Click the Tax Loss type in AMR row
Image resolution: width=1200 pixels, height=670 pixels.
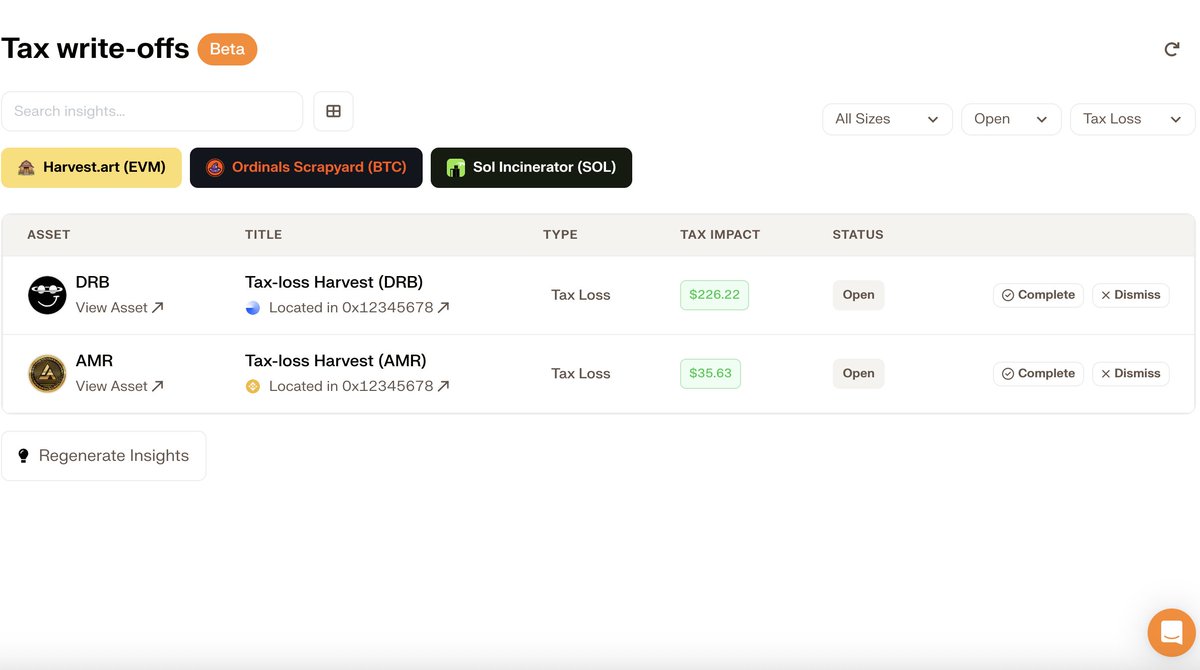(581, 373)
